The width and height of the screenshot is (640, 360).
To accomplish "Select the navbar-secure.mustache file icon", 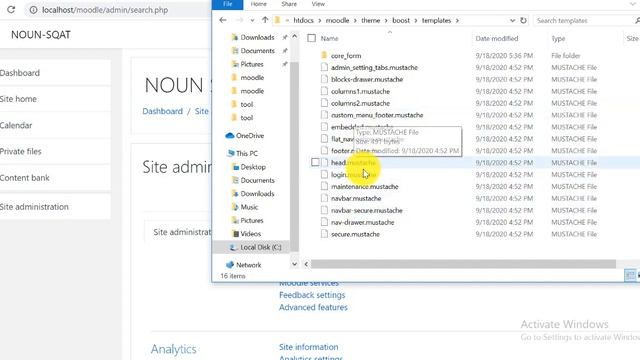I will coord(324,210).
